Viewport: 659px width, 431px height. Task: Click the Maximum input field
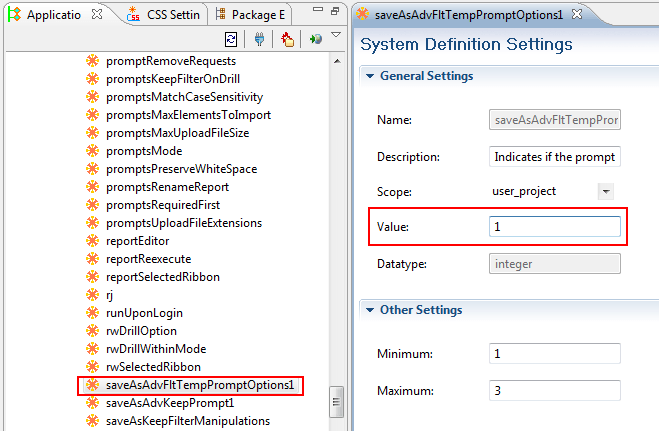[x=555, y=390]
